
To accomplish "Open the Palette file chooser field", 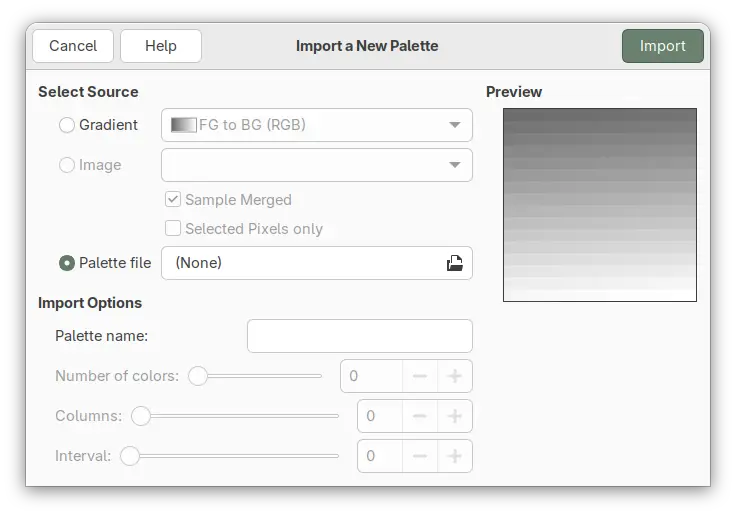I will 300,263.
